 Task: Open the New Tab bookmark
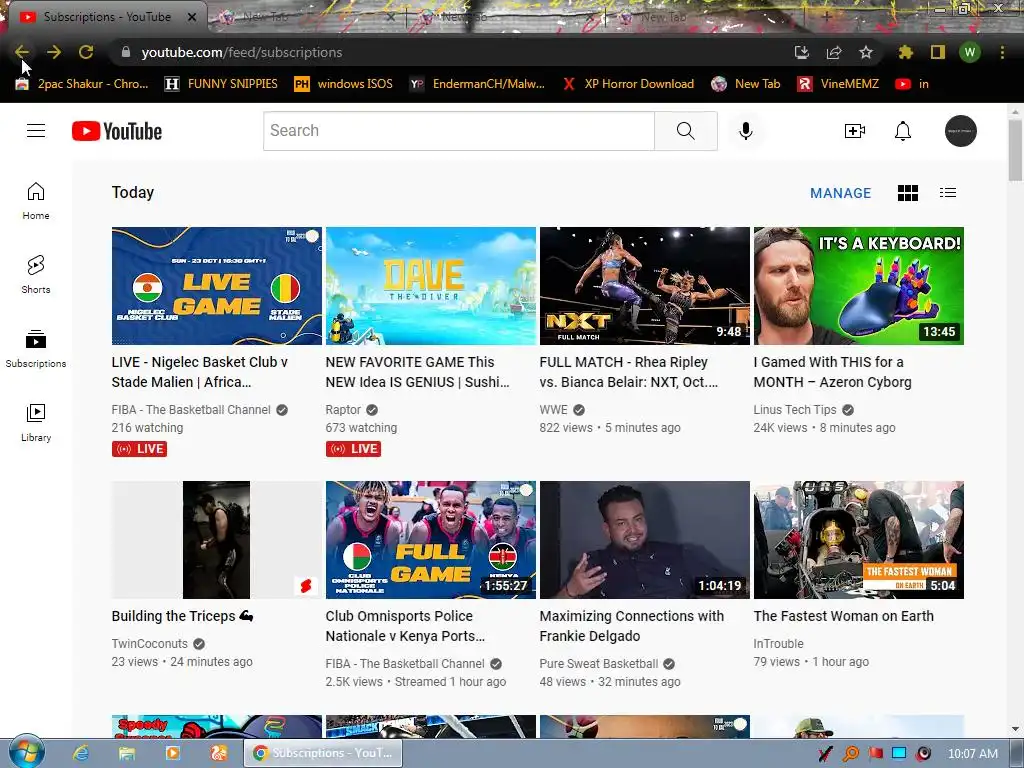(x=746, y=84)
